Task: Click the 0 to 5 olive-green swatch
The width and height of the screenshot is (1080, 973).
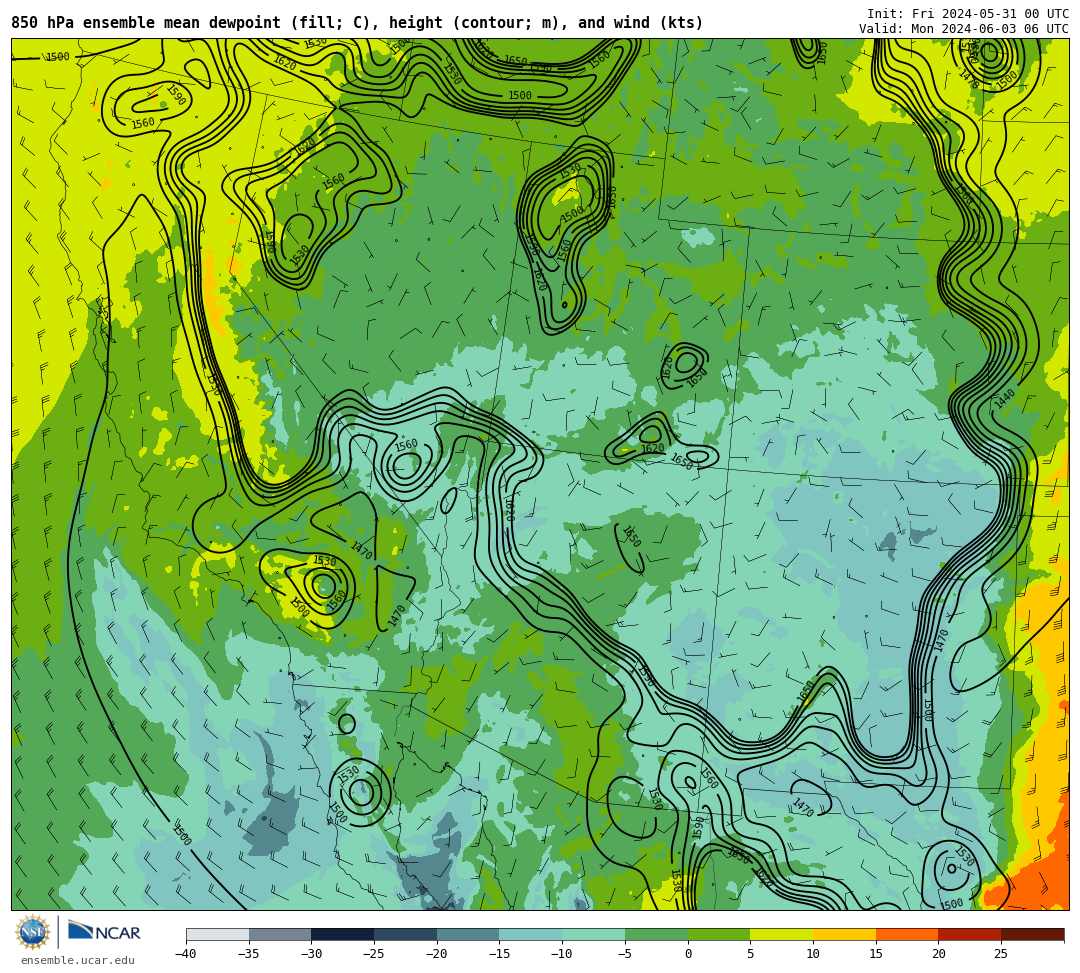Action: point(719,934)
